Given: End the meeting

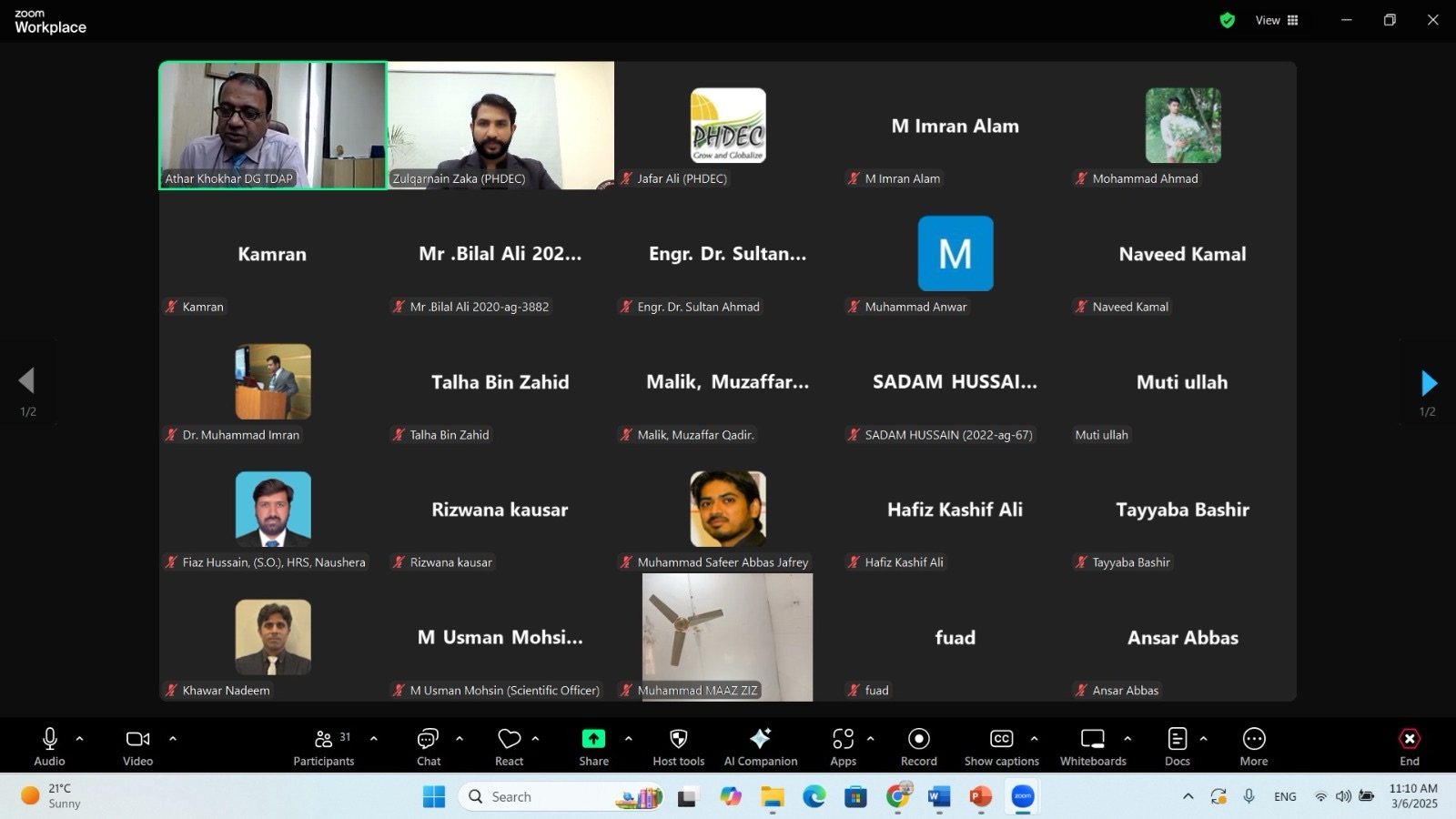Looking at the screenshot, I should [x=1409, y=747].
